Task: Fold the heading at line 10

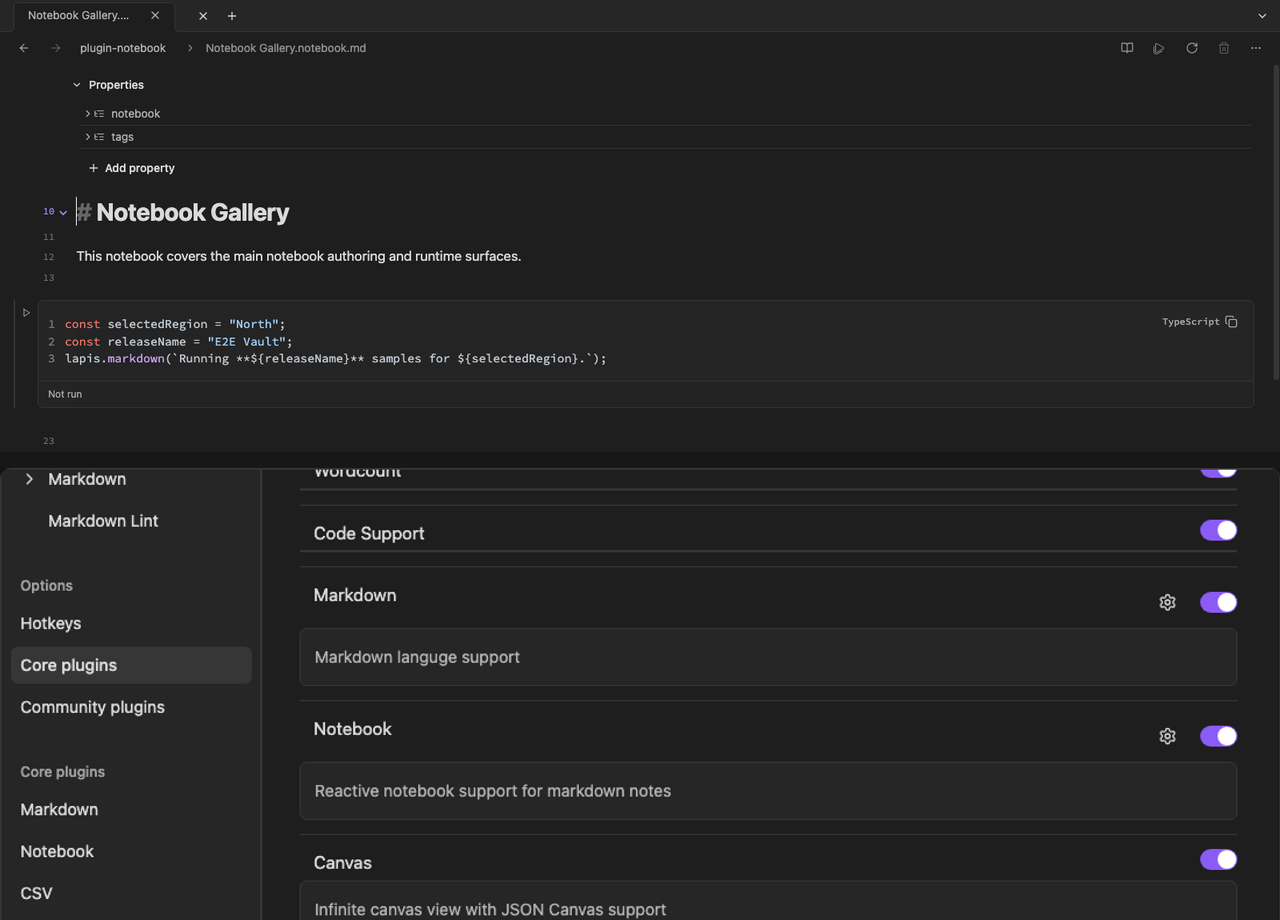Action: (x=63, y=212)
